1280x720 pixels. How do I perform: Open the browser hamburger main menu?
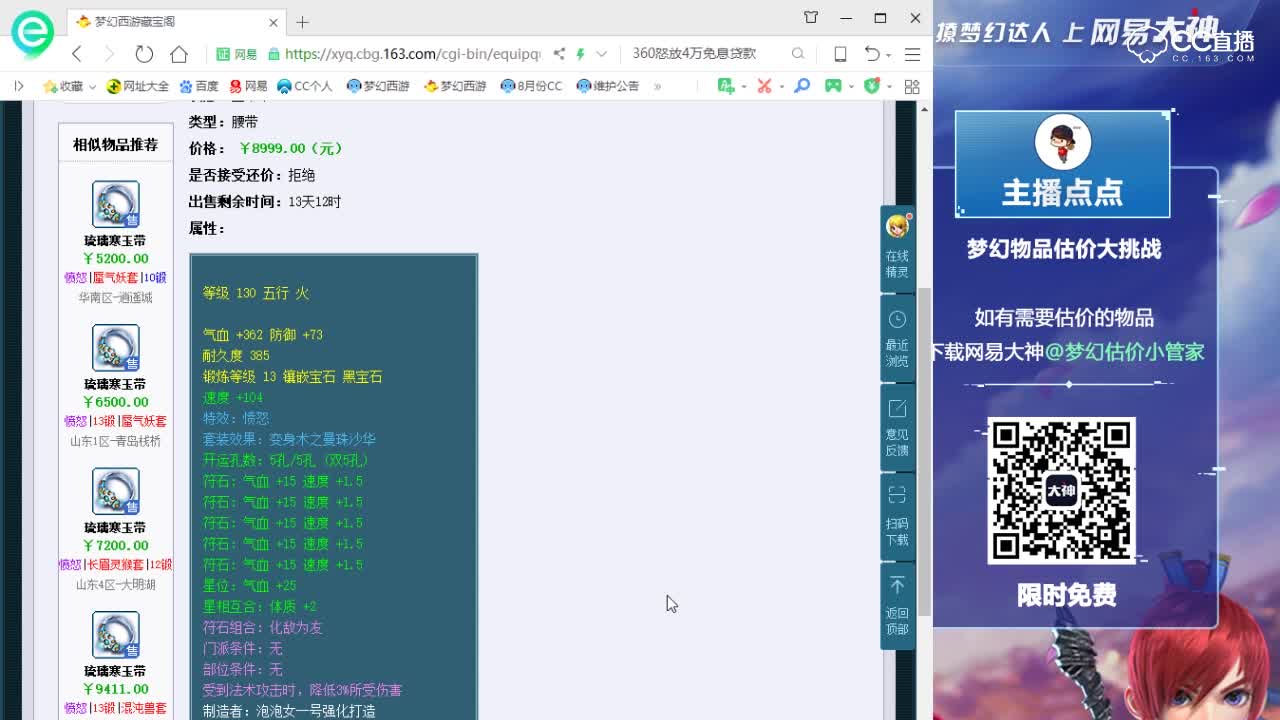[912, 54]
